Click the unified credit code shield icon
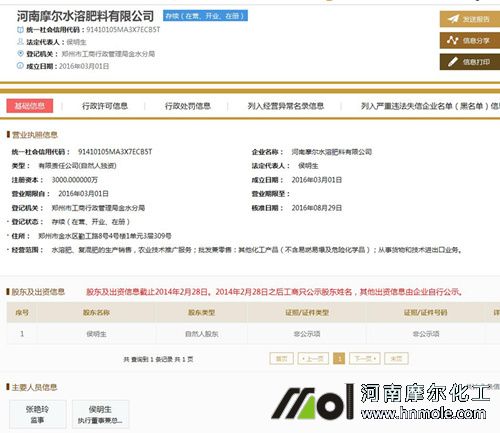500x433 pixels. pos(20,30)
